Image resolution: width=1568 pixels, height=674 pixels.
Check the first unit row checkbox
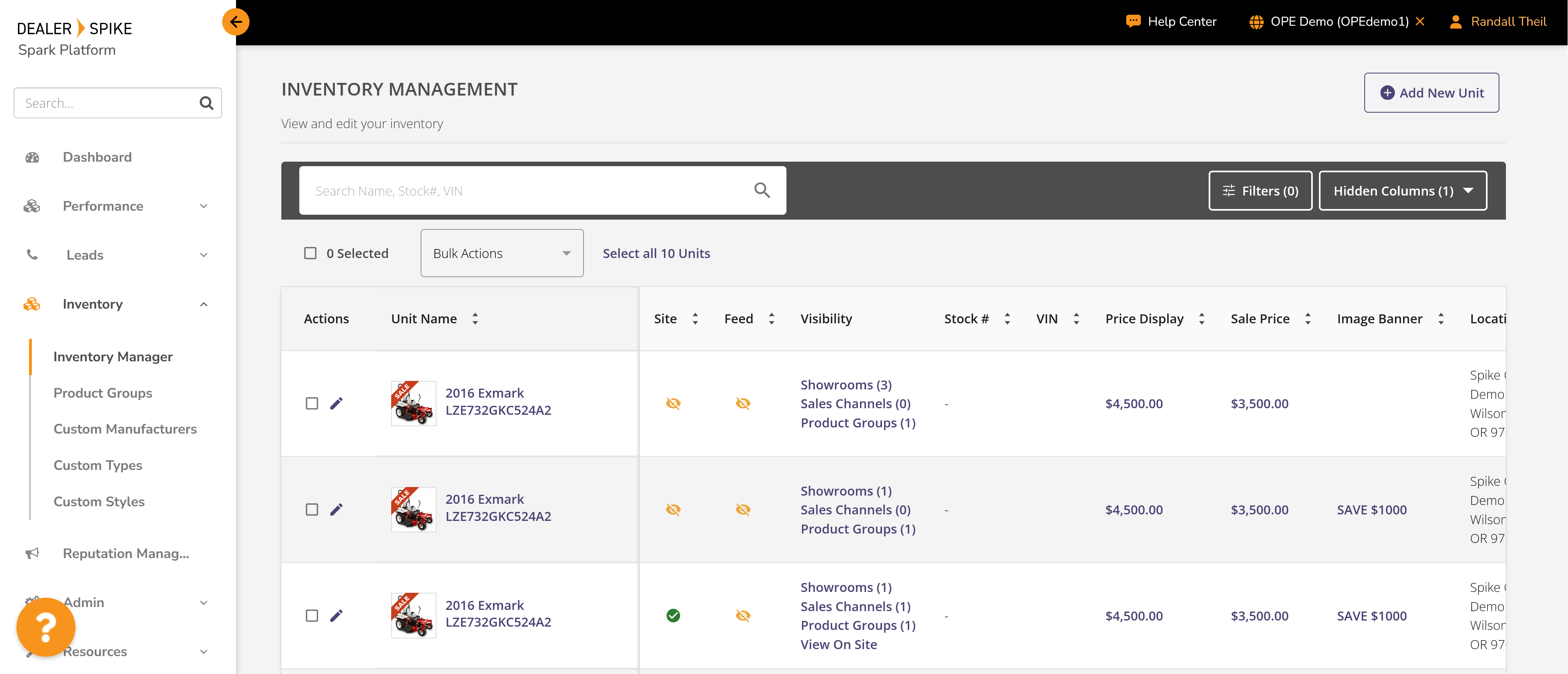312,403
